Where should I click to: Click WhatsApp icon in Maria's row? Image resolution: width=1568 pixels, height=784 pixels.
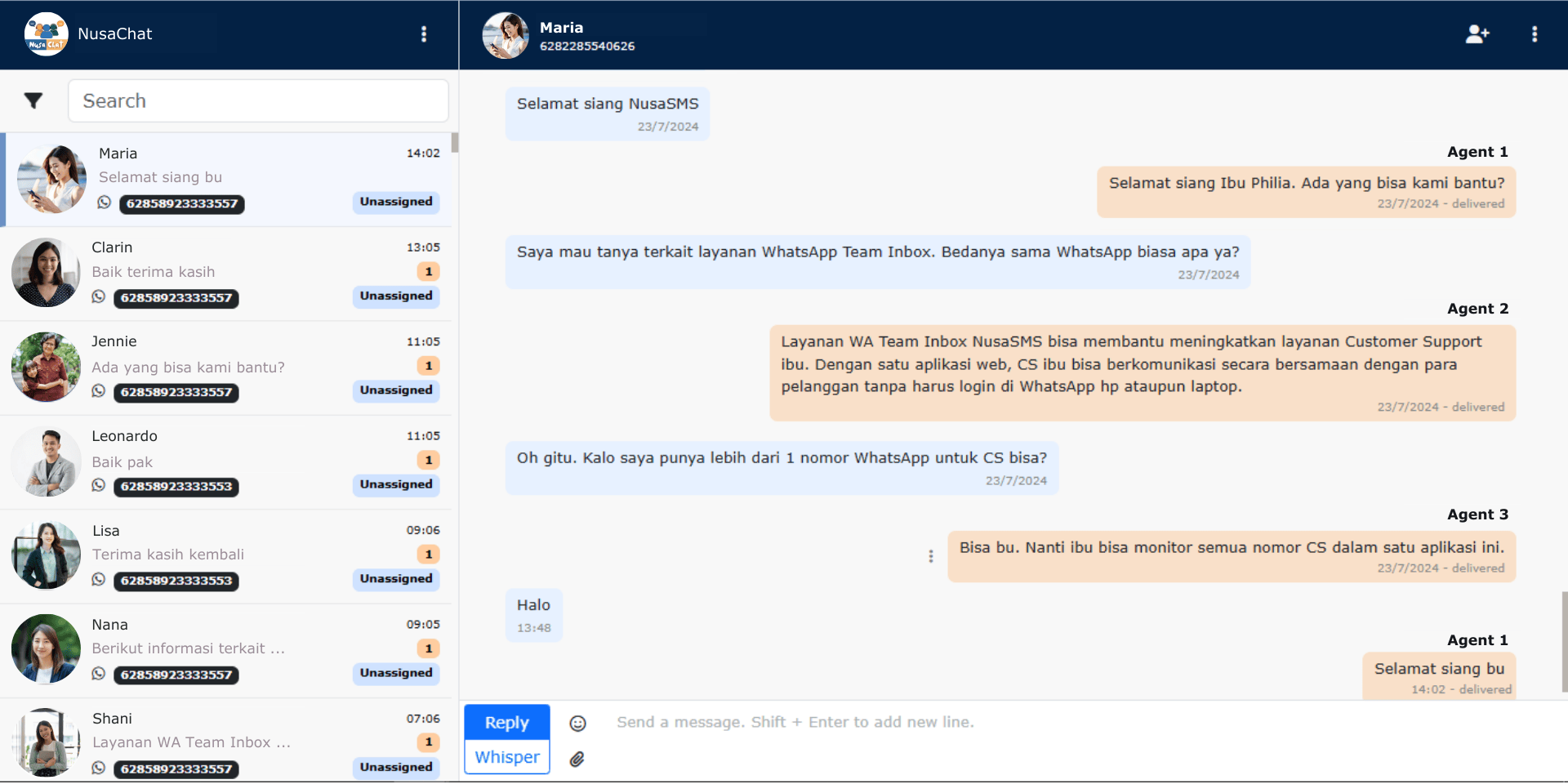tap(104, 203)
